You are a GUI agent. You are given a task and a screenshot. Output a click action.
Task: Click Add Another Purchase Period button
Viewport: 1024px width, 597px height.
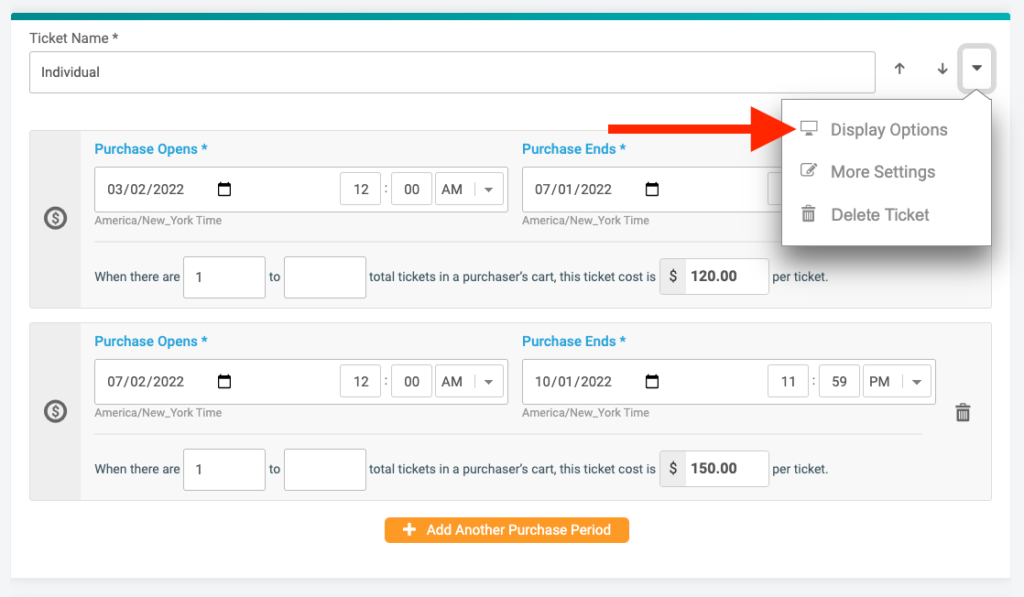point(507,530)
